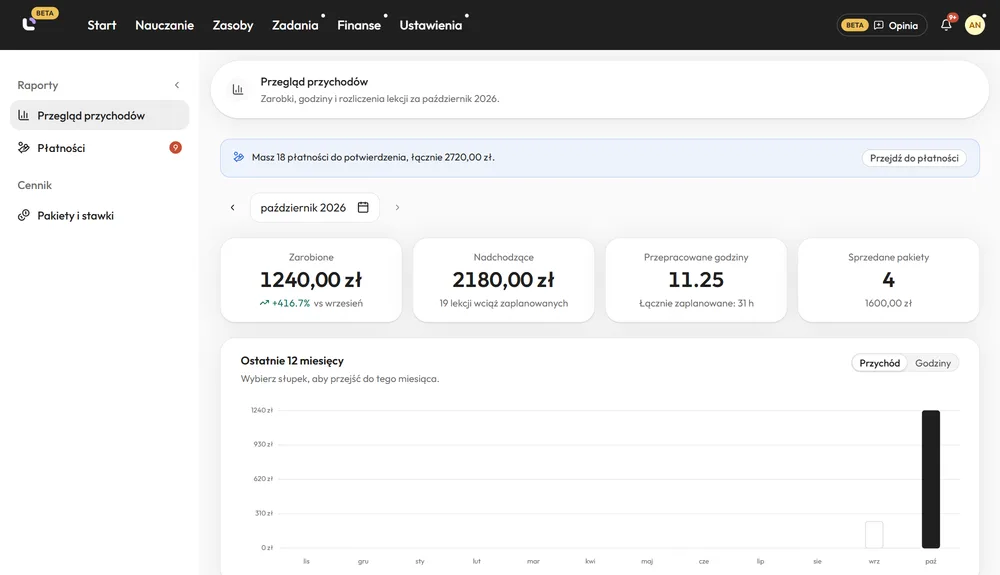
Task: Open the notifications bell
Action: click(946, 25)
